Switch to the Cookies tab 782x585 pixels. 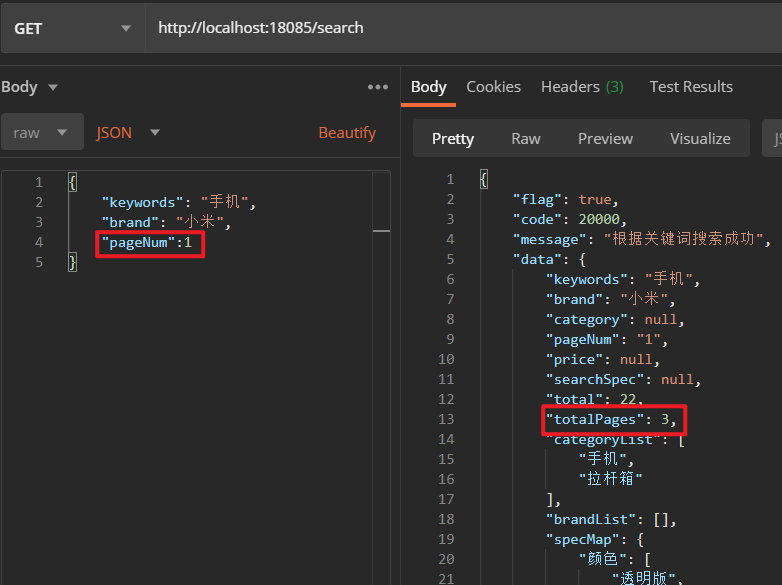tap(493, 87)
